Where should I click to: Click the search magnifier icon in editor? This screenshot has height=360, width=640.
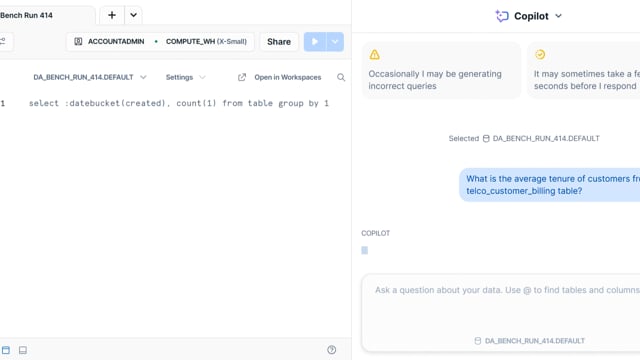[x=341, y=77]
